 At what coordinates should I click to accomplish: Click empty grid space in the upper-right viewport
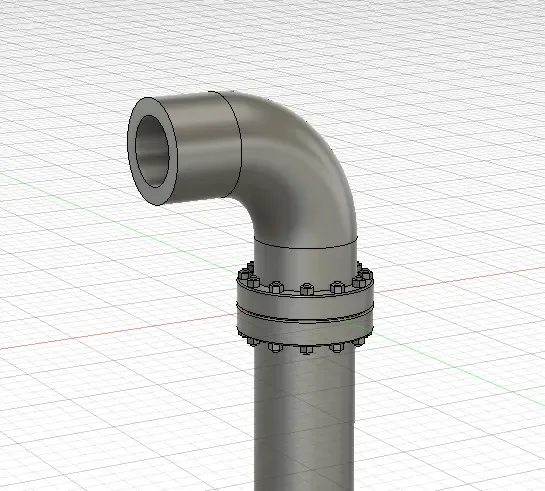(x=452, y=69)
